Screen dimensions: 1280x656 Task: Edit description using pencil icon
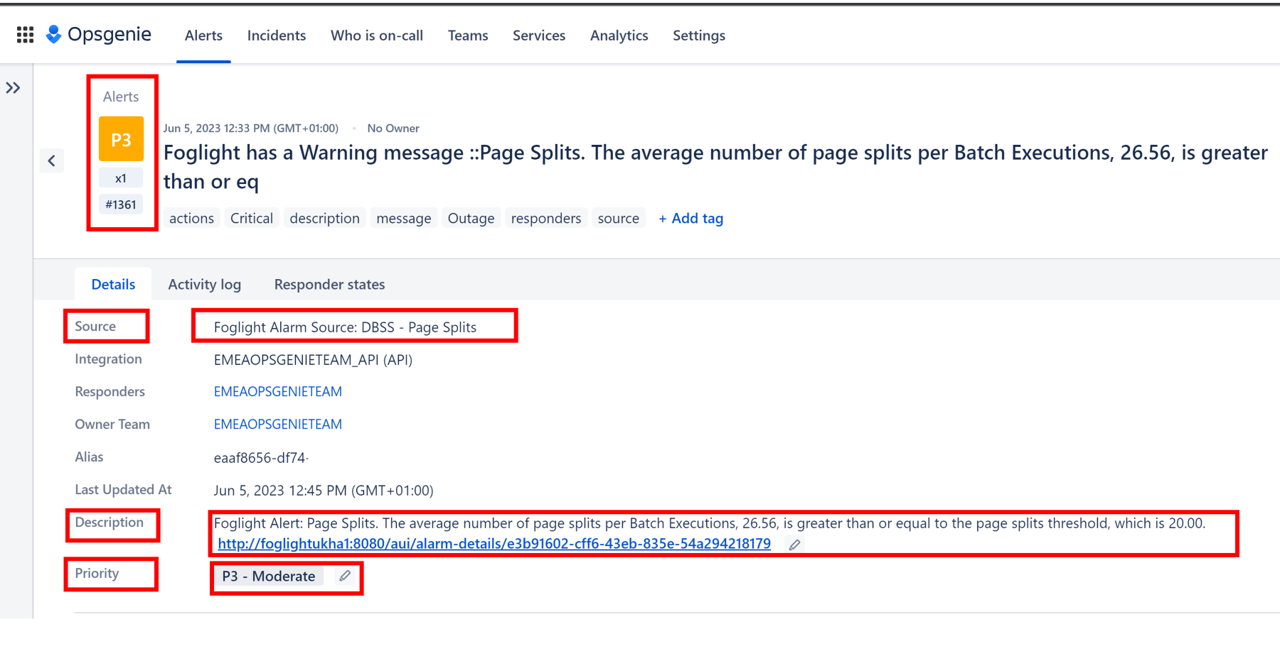[x=794, y=545]
